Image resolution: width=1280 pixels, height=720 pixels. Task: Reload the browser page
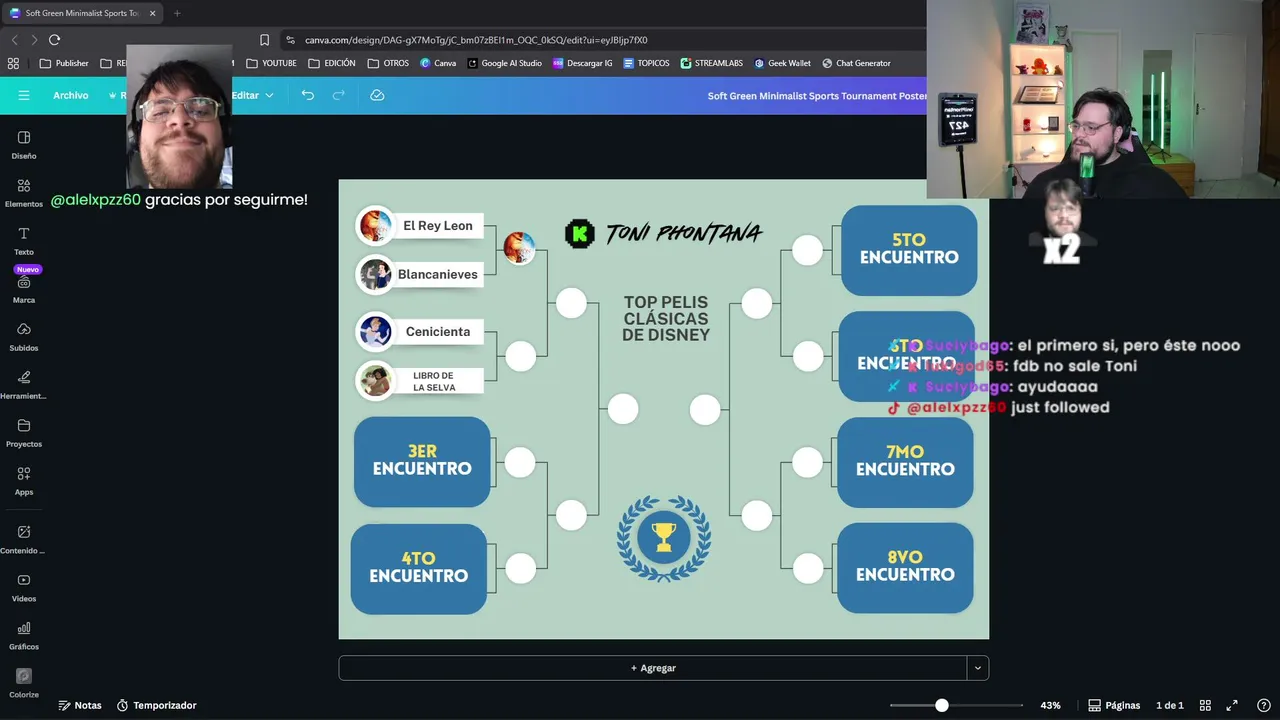point(54,40)
